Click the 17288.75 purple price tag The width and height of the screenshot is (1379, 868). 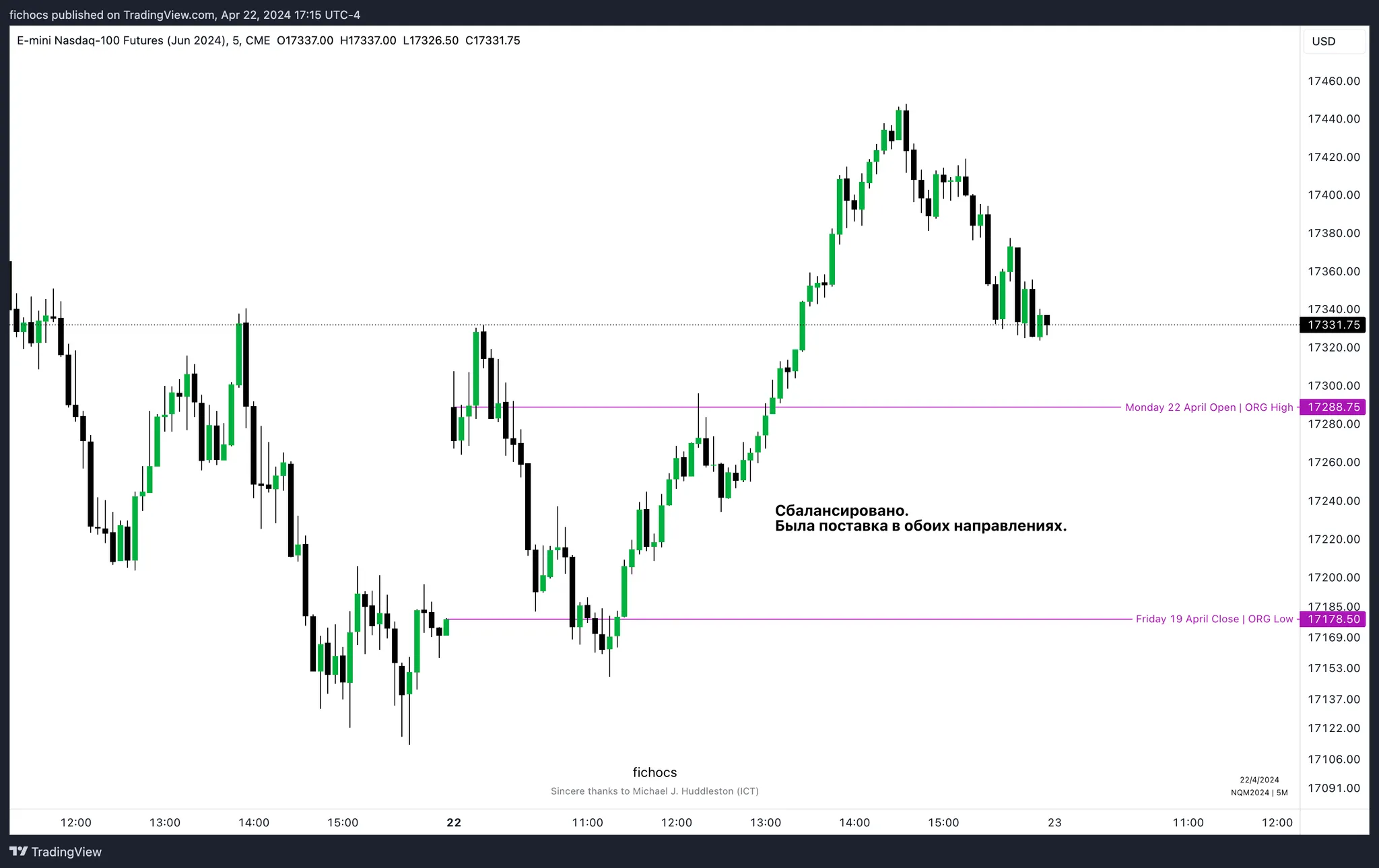coord(1333,407)
